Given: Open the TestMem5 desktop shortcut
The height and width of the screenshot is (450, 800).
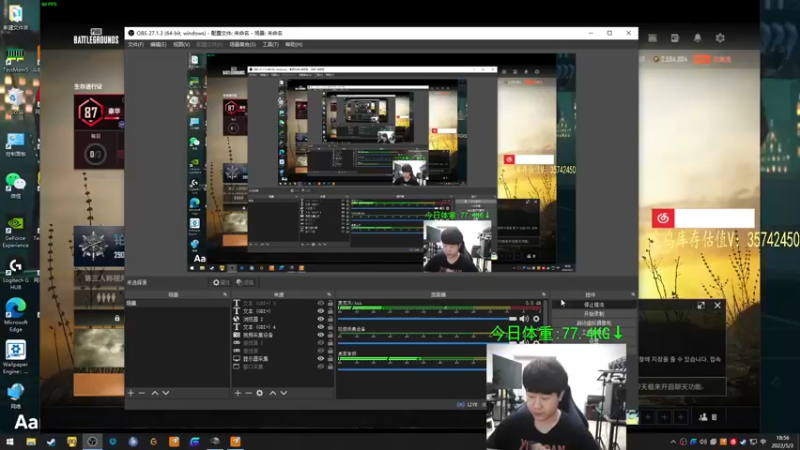Looking at the screenshot, I should (x=15, y=60).
